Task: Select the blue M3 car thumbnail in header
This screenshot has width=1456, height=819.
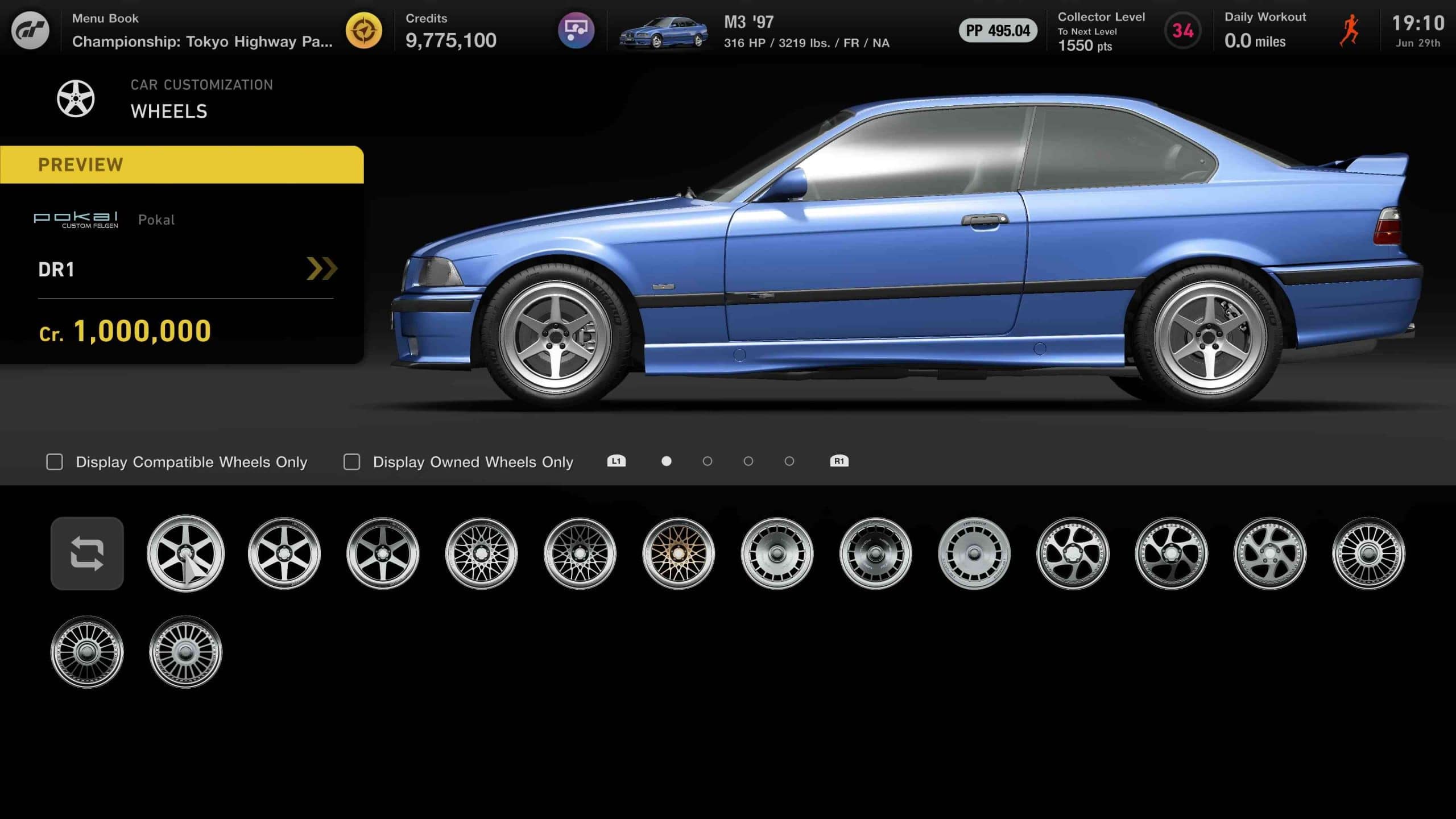Action: [663, 32]
